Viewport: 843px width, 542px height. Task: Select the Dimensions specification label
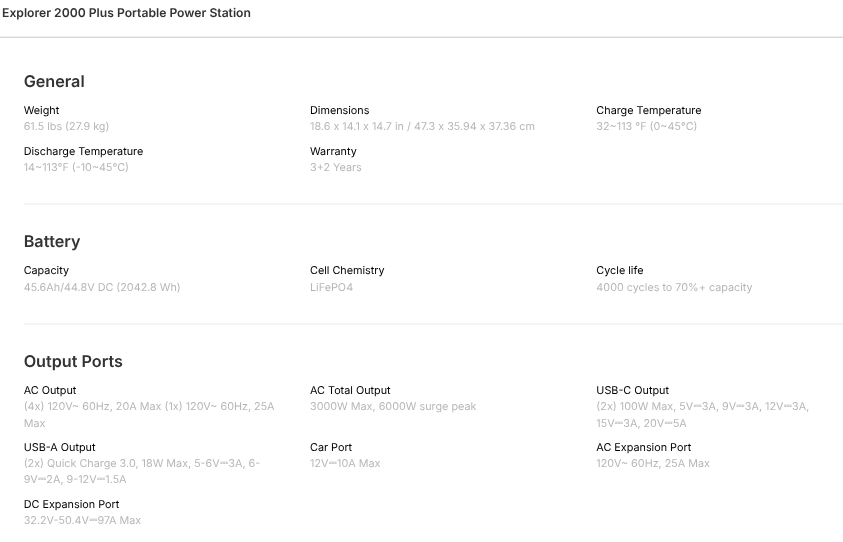(x=339, y=110)
